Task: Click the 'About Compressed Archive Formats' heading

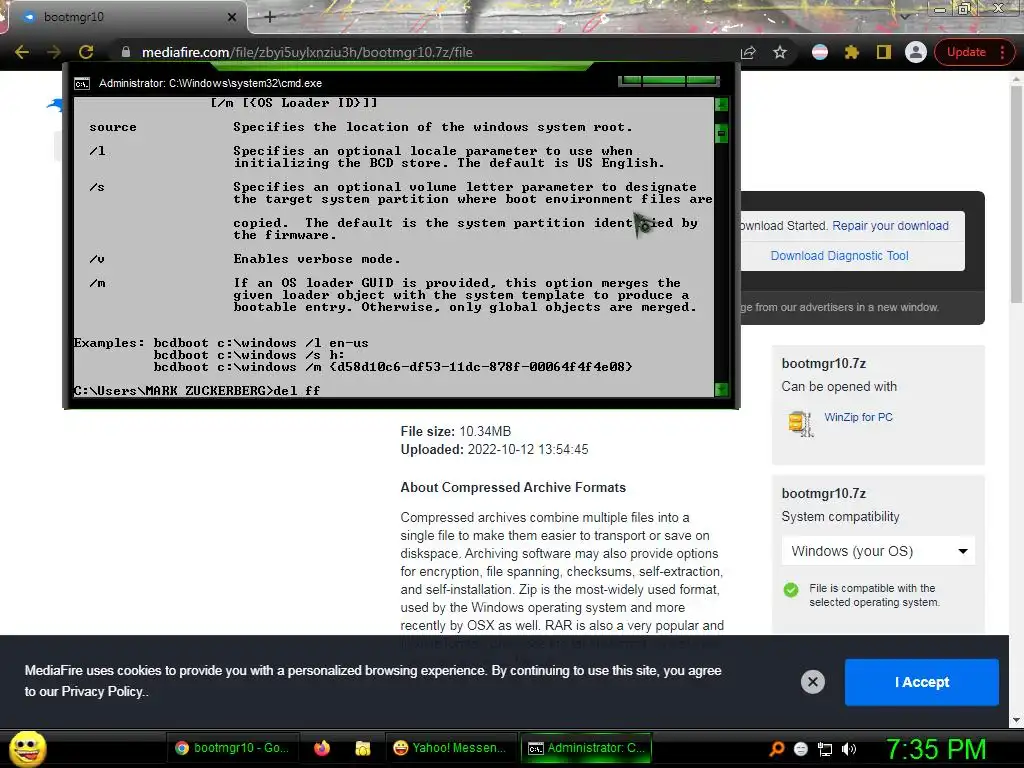Action: [x=513, y=488]
